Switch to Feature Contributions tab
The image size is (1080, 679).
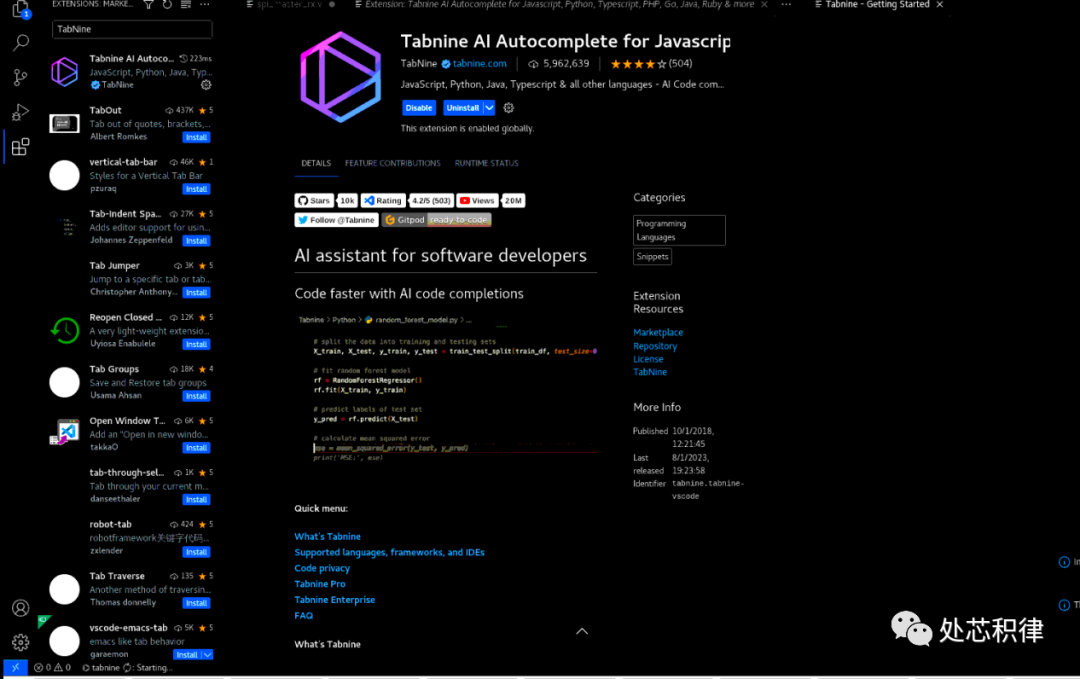point(393,163)
